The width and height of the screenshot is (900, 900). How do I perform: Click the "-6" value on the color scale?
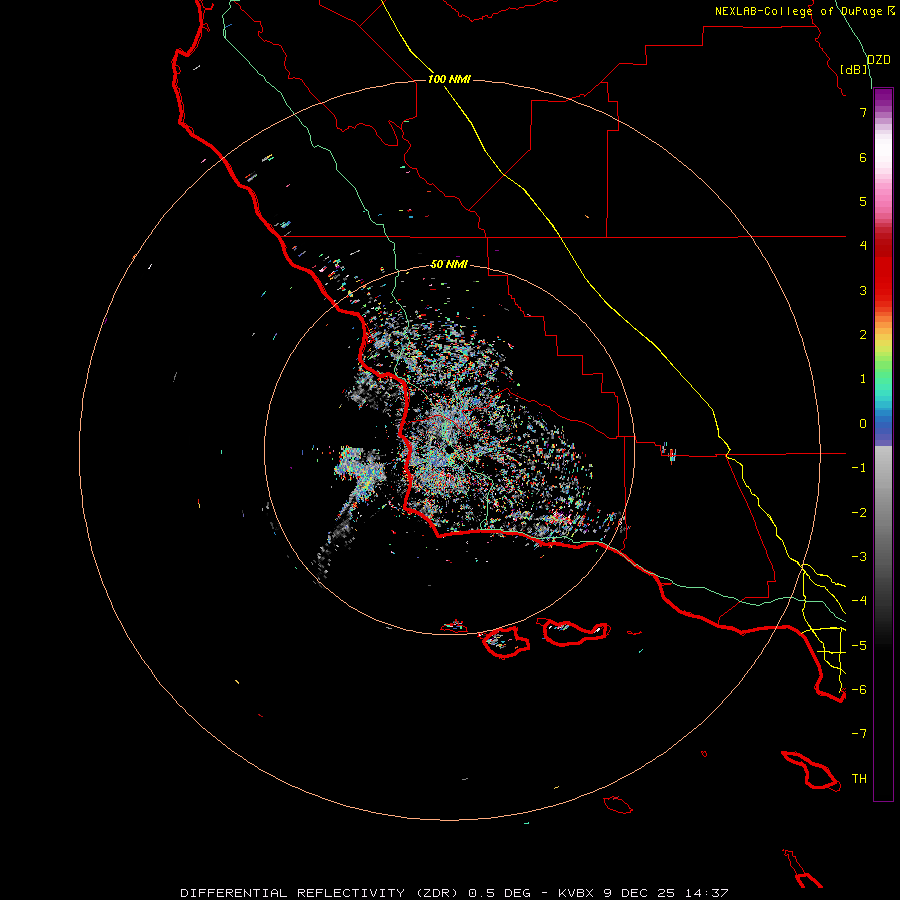859,690
